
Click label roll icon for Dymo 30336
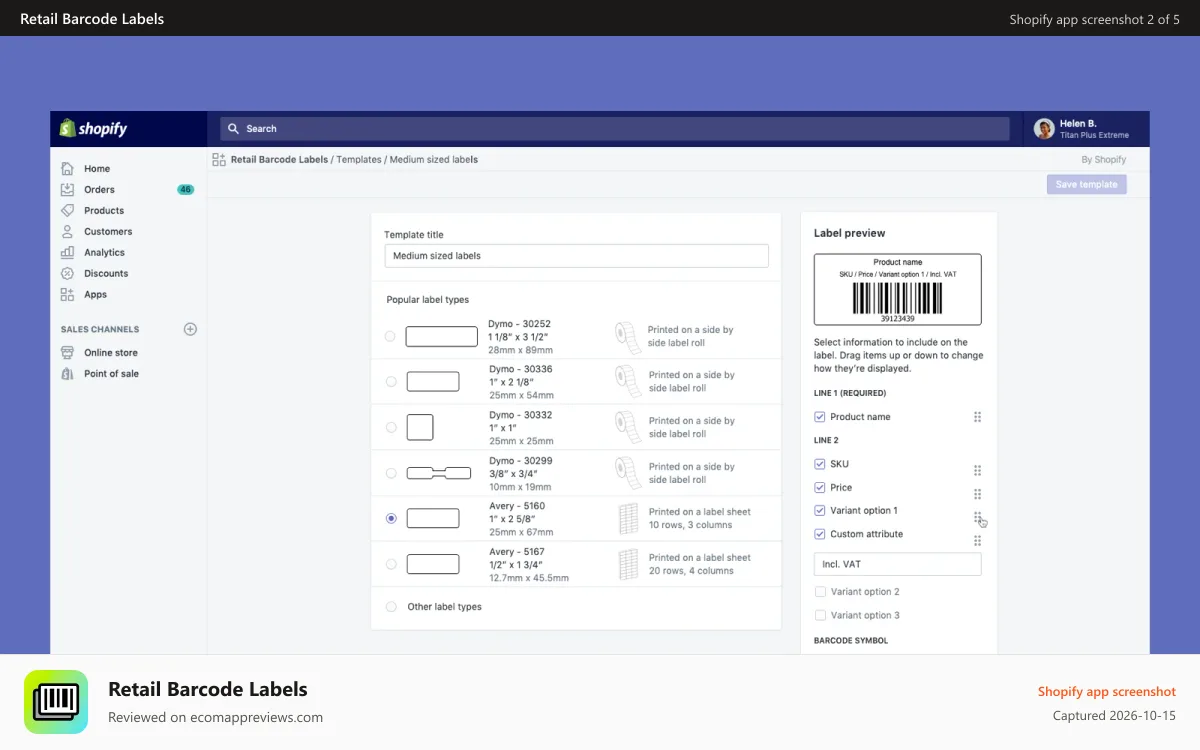point(627,381)
